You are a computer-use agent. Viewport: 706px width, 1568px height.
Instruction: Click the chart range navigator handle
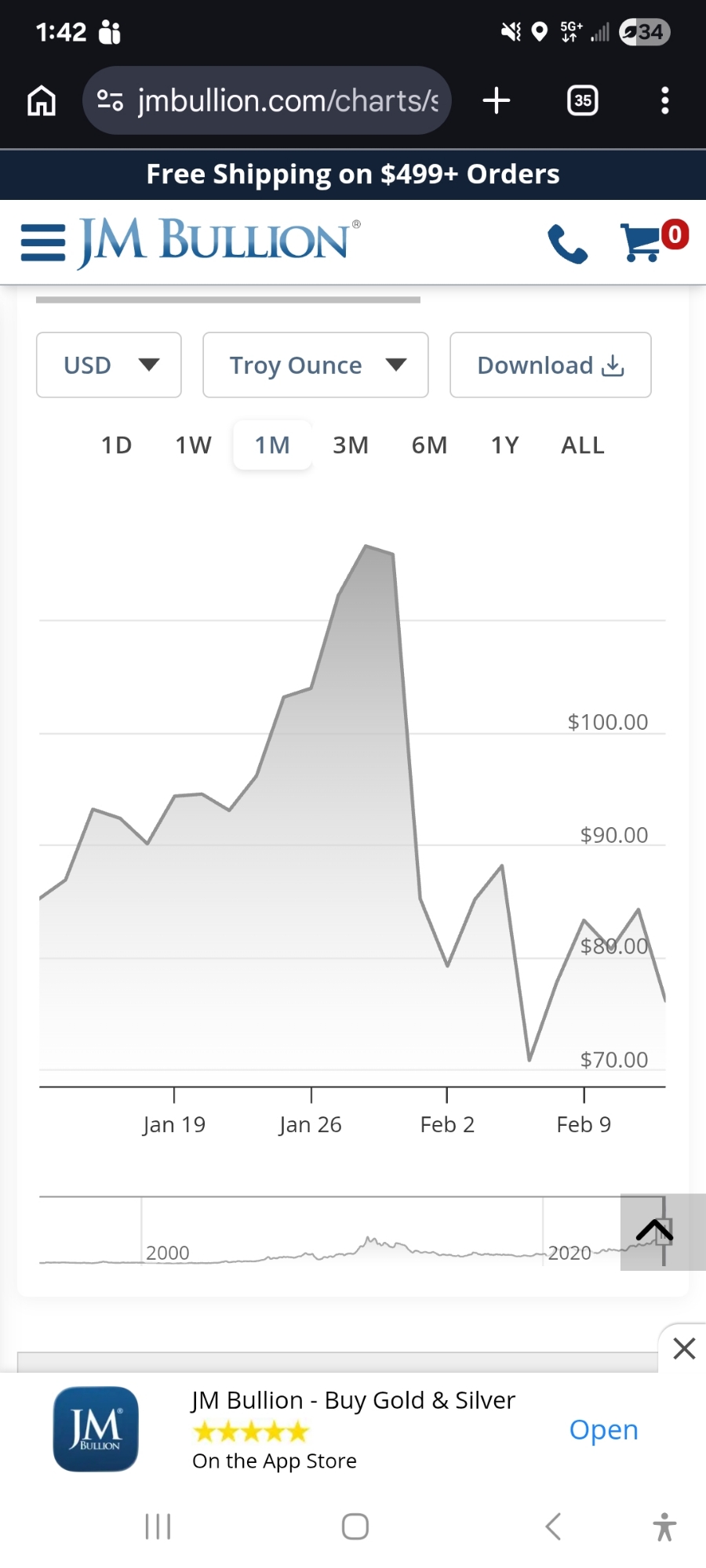664,1232
